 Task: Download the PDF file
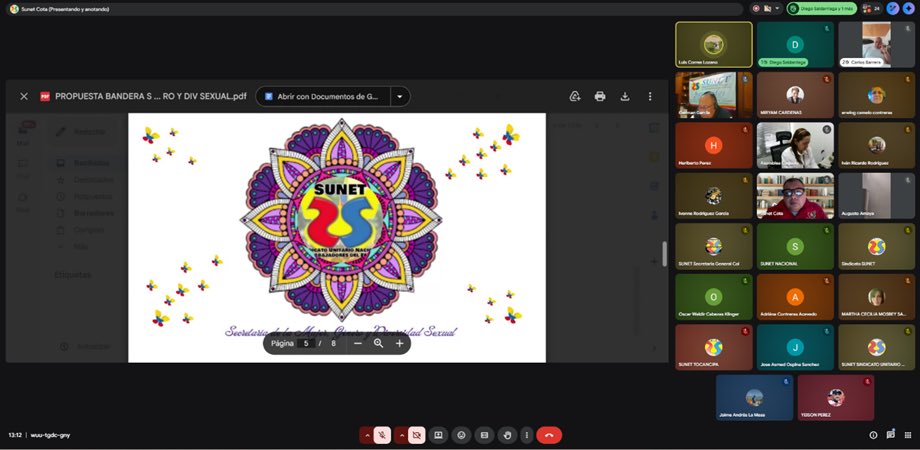(x=625, y=96)
